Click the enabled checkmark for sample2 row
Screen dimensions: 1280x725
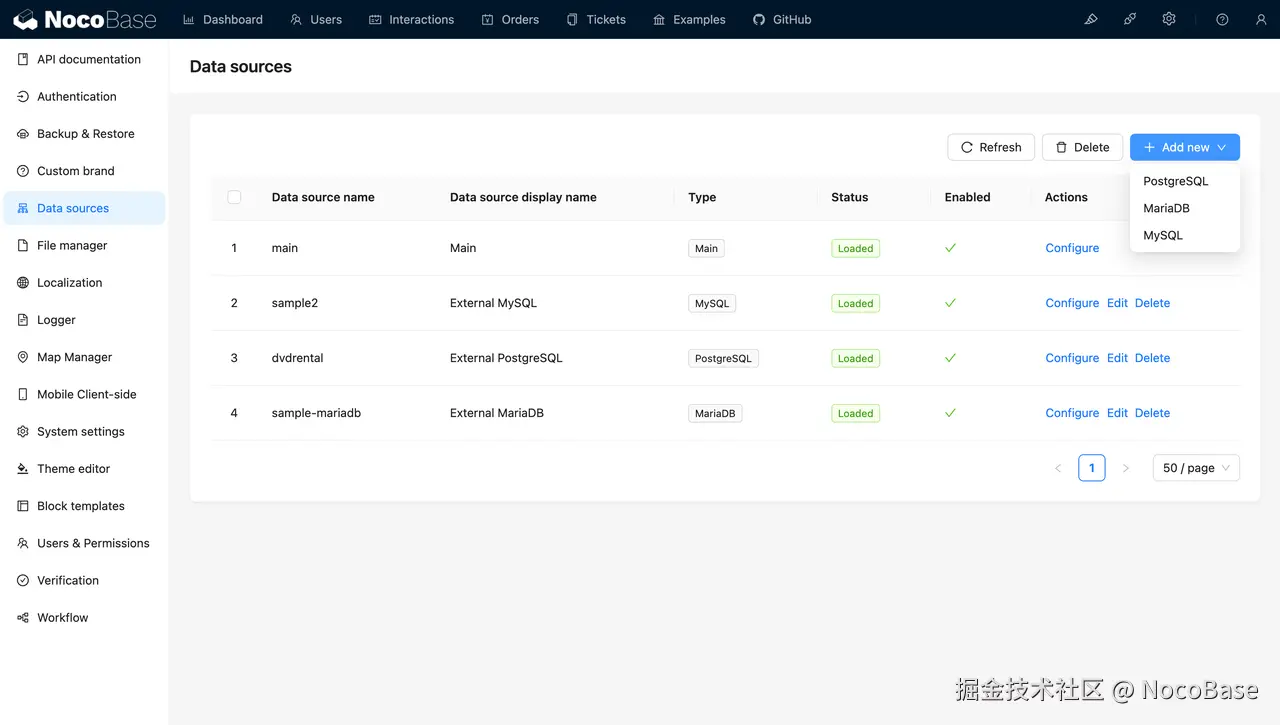tap(950, 303)
